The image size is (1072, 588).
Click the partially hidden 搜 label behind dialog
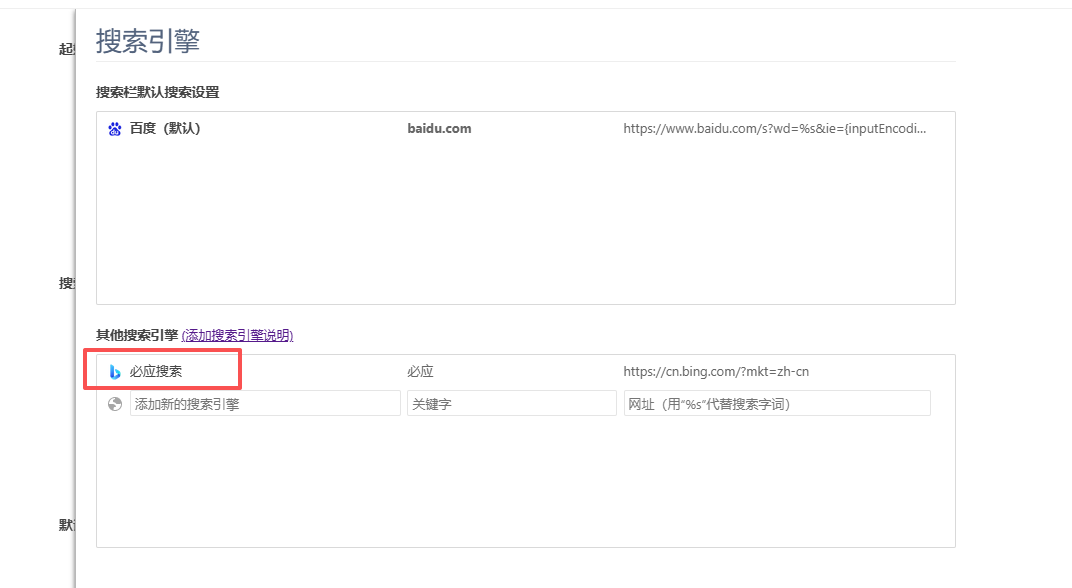(x=66, y=284)
